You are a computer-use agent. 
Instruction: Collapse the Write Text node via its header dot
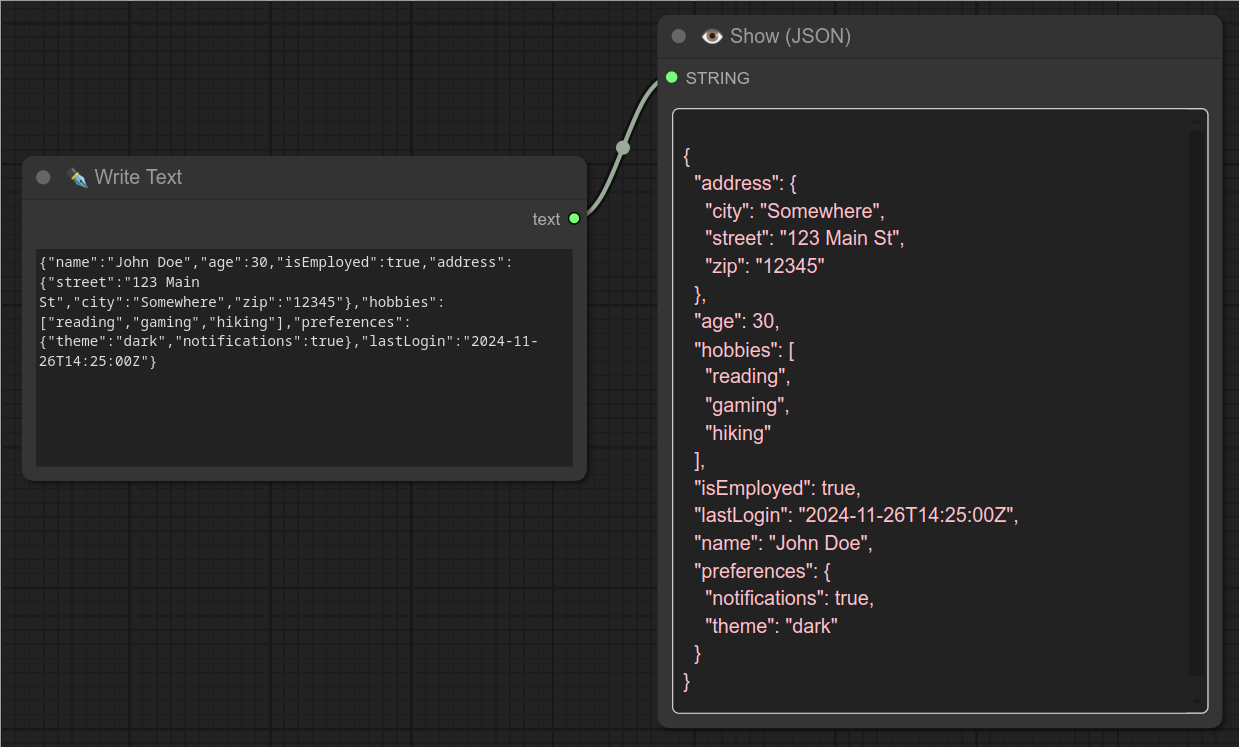pos(43,177)
